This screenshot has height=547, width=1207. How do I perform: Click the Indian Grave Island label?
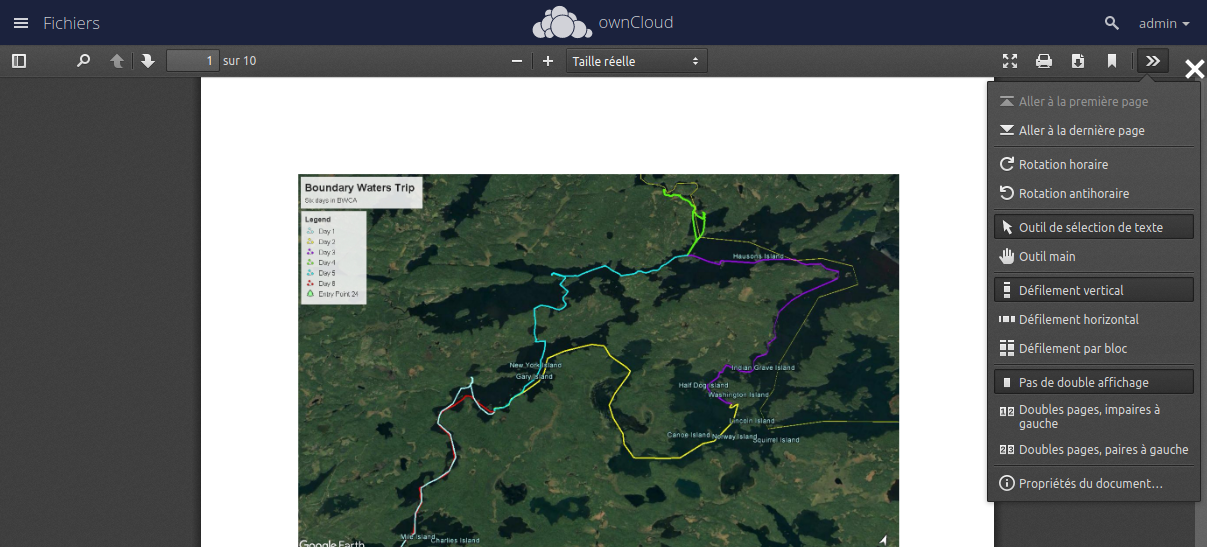[x=763, y=368]
